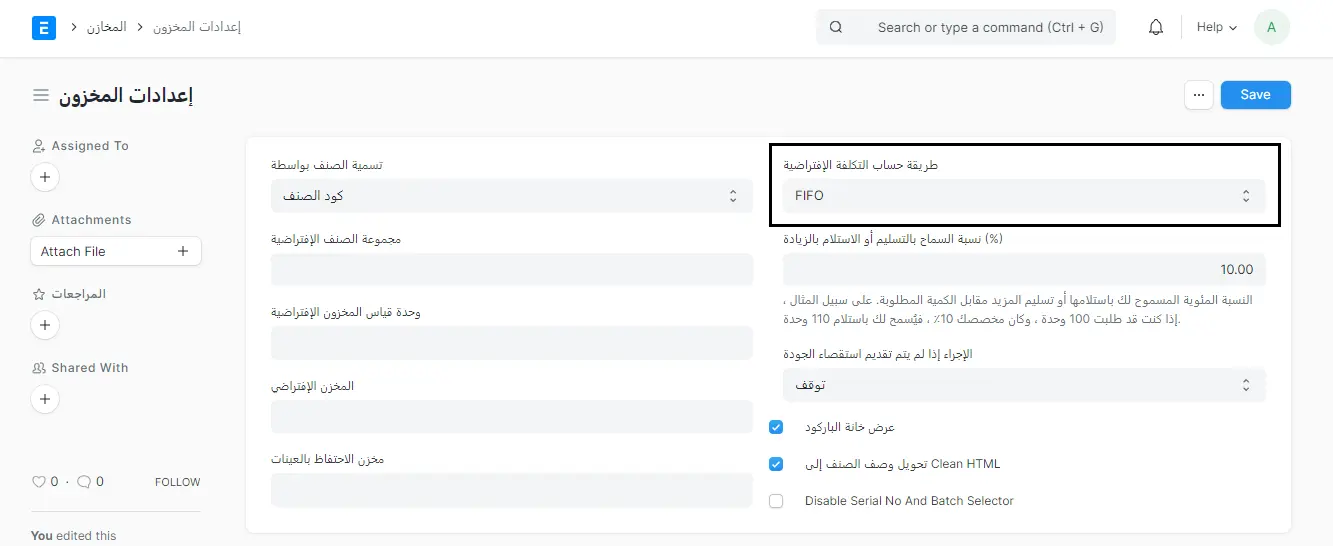Enable Disable Serial No And Batch Selector
Image resolution: width=1333 pixels, height=546 pixels.
pyautogui.click(x=776, y=501)
